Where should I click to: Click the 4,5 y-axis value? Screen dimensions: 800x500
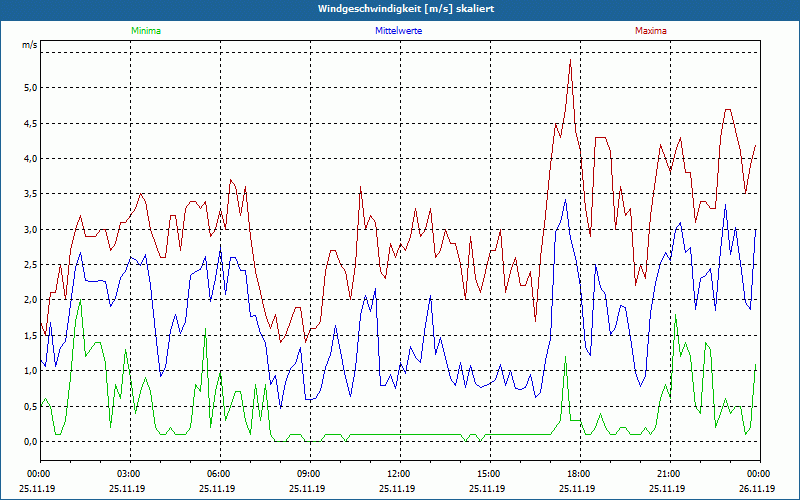[x=31, y=123]
